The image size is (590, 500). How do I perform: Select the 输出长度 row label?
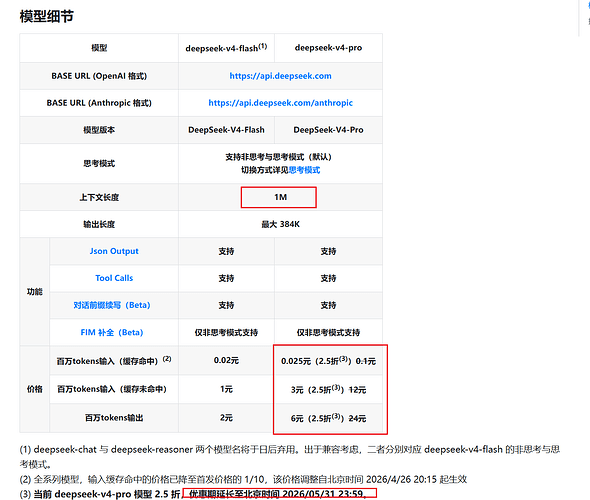click(x=99, y=224)
